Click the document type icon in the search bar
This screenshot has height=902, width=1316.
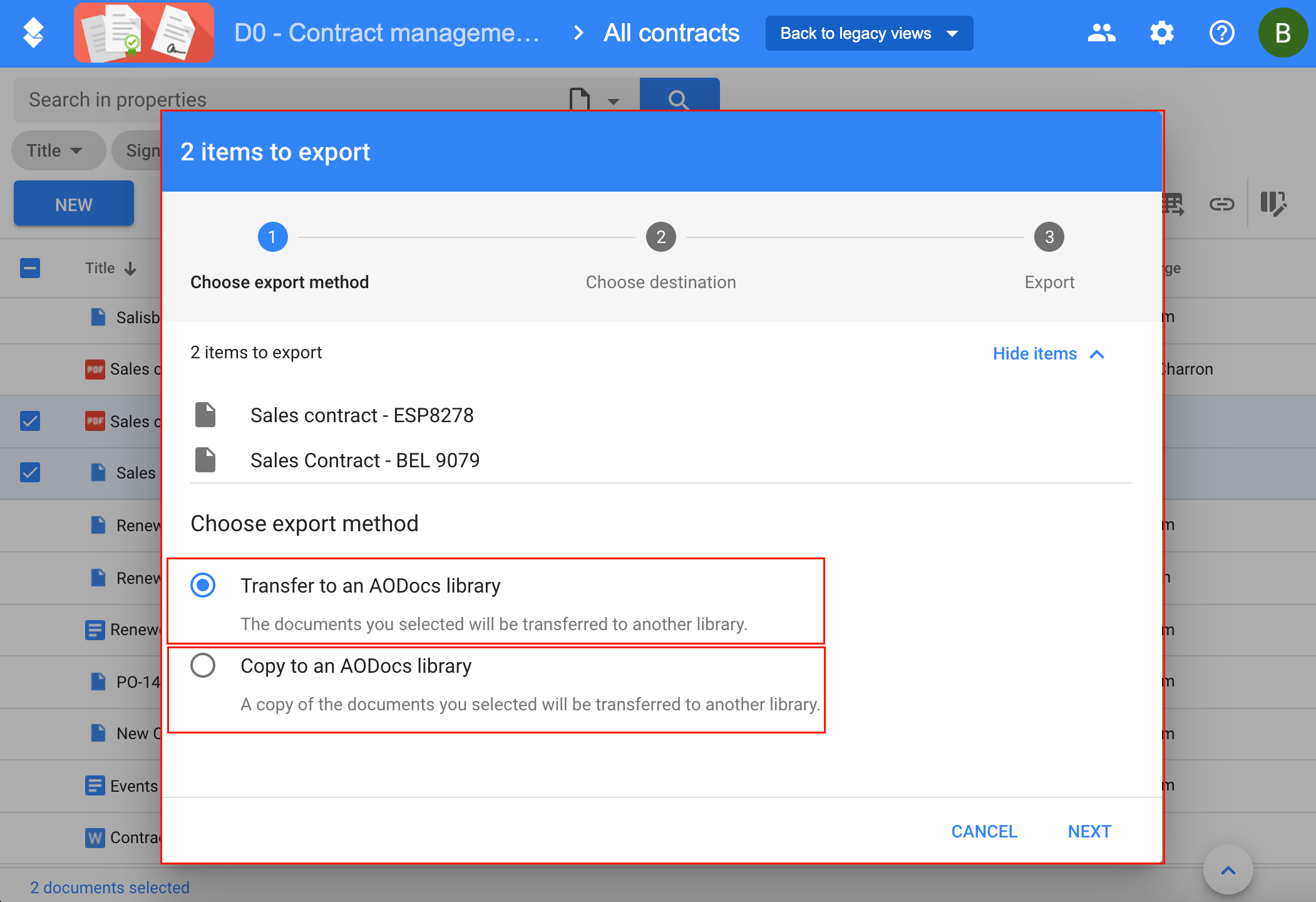point(580,99)
